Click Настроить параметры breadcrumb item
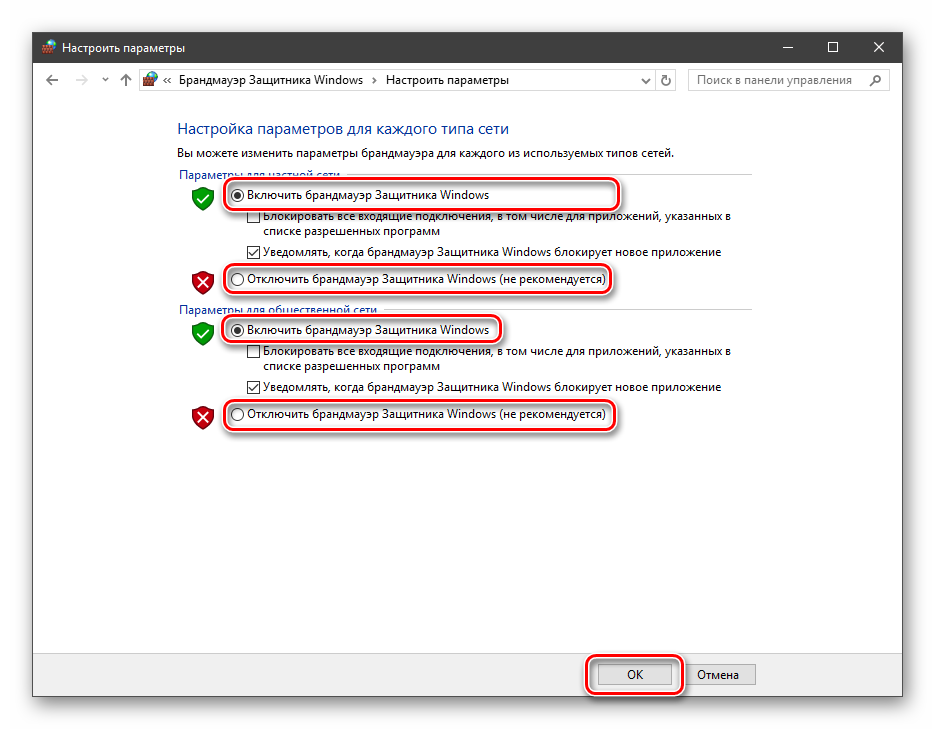Viewport: 935px width, 729px height. click(x=447, y=80)
